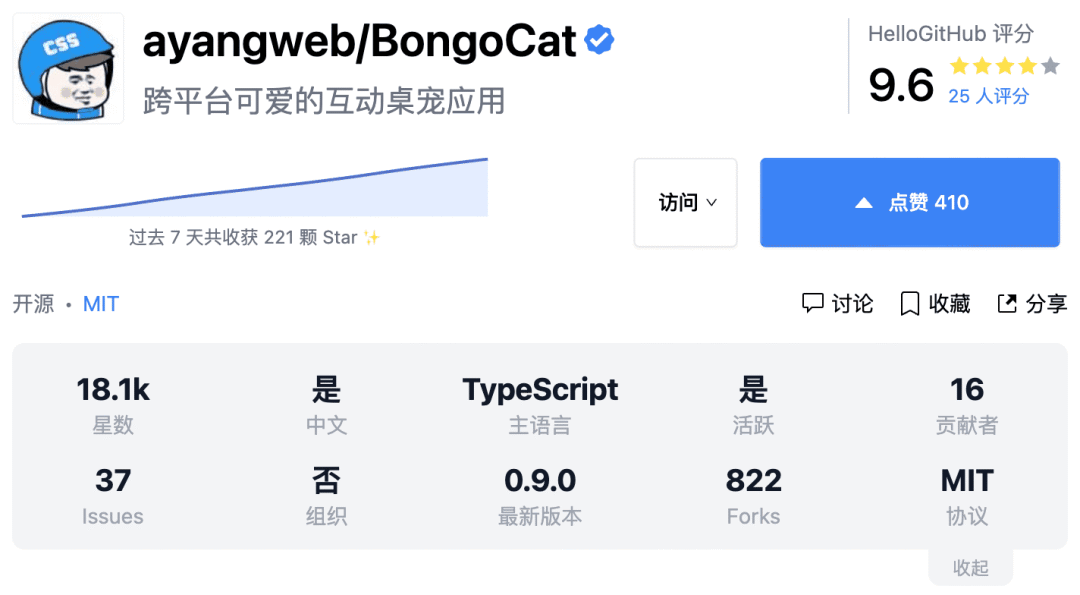The width and height of the screenshot is (1080, 595).
Task: Click the 9.6 rating score
Action: 901,85
